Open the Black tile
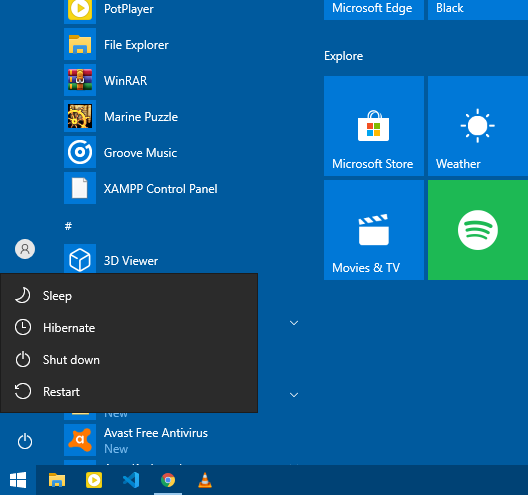Viewport: 528px width, 495px height. [478, 9]
